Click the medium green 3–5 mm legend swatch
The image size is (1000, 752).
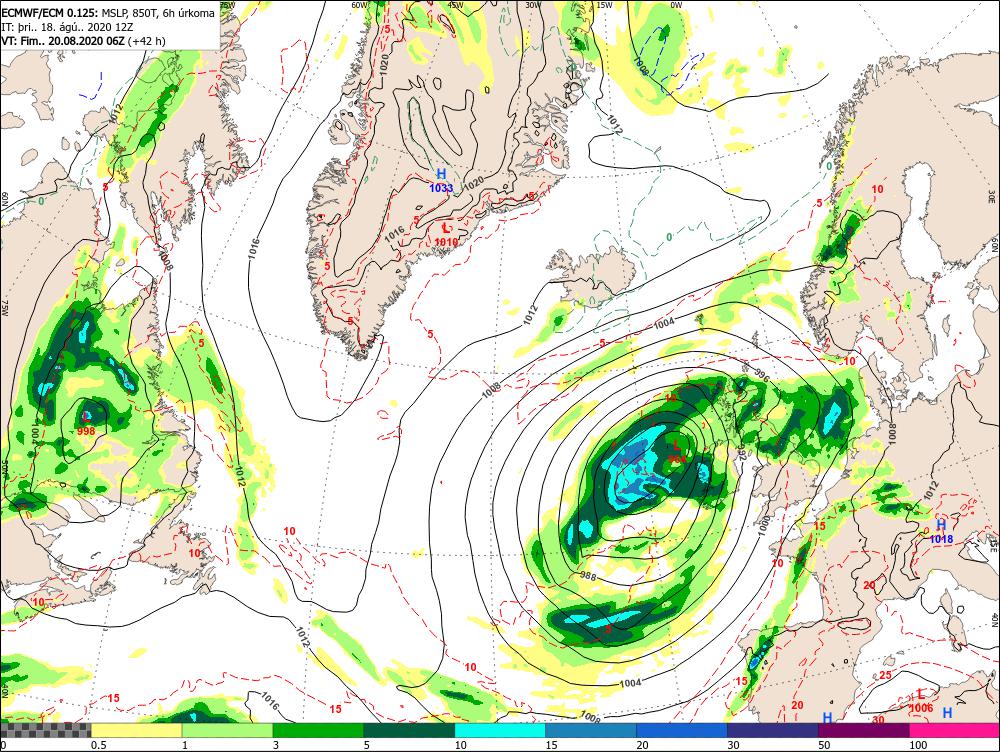tap(318, 730)
